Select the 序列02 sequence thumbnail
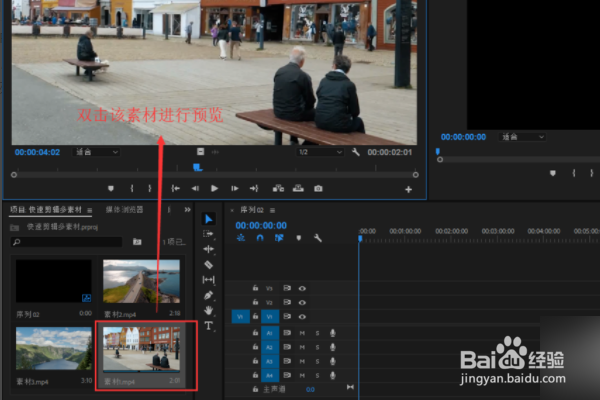 54,281
